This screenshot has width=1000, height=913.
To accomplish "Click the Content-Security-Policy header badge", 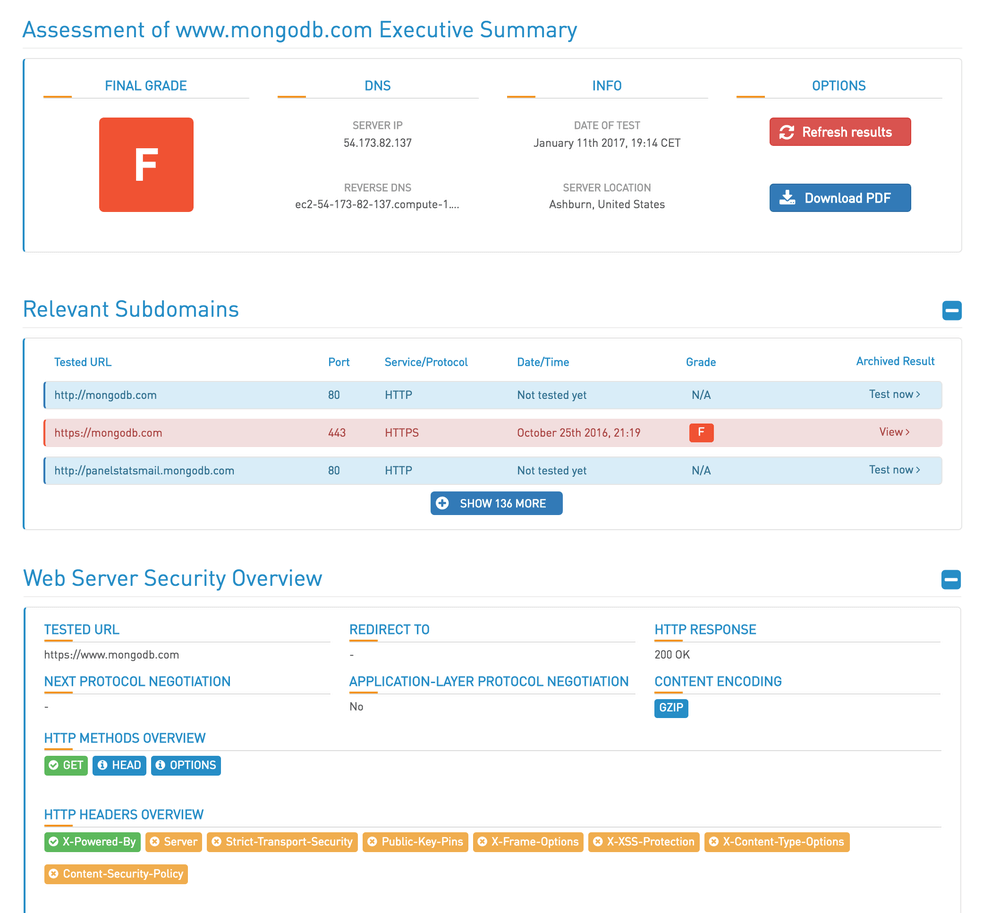I will (116, 874).
